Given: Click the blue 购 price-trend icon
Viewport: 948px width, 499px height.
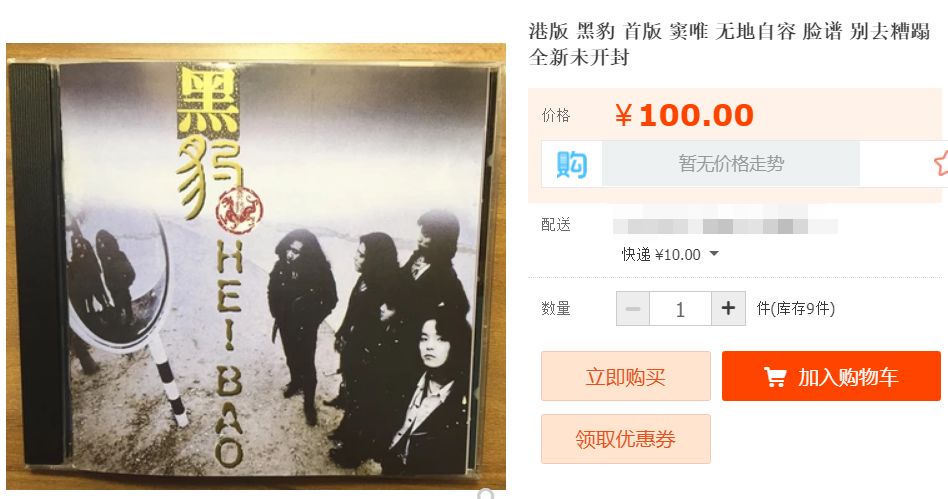Looking at the screenshot, I should point(571,164).
